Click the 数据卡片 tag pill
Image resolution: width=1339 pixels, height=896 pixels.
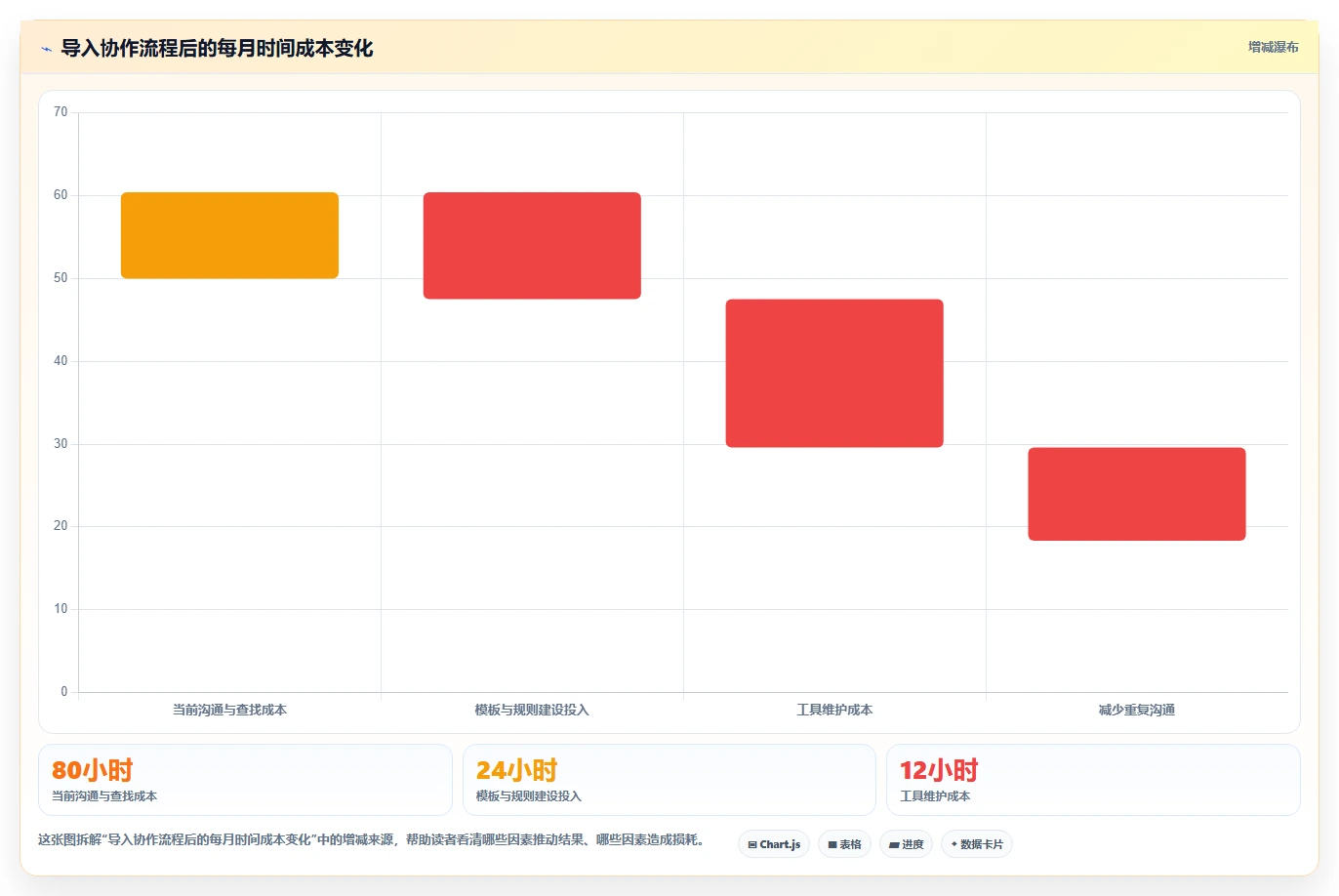point(976,844)
